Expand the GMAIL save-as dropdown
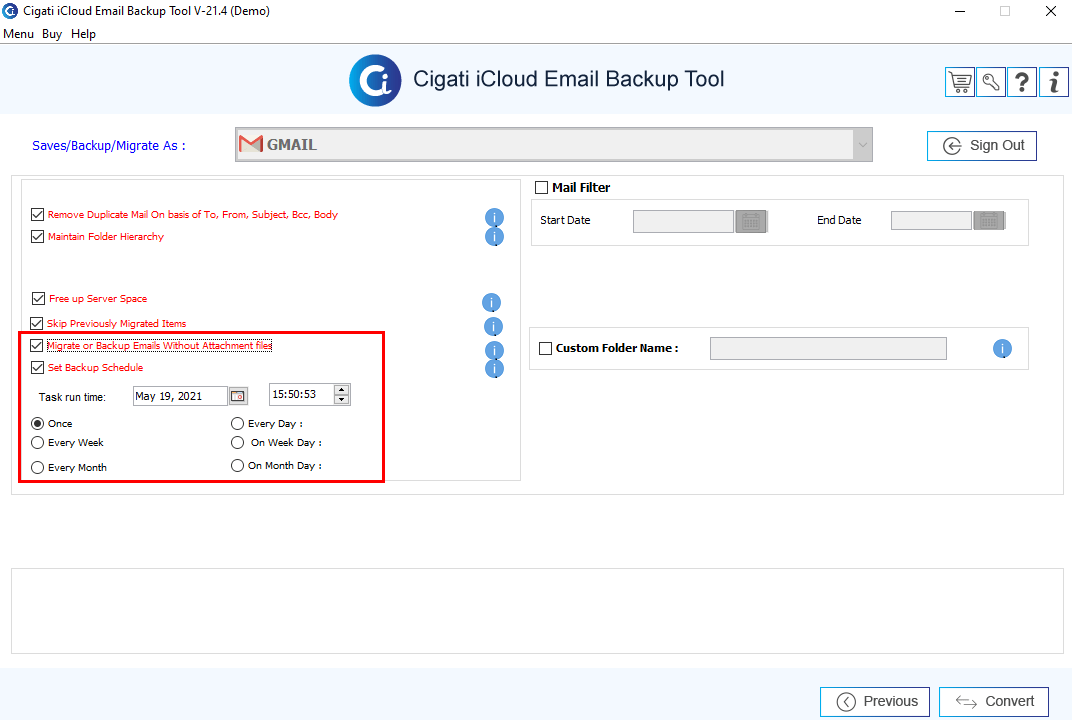The image size is (1072, 720). [862, 145]
